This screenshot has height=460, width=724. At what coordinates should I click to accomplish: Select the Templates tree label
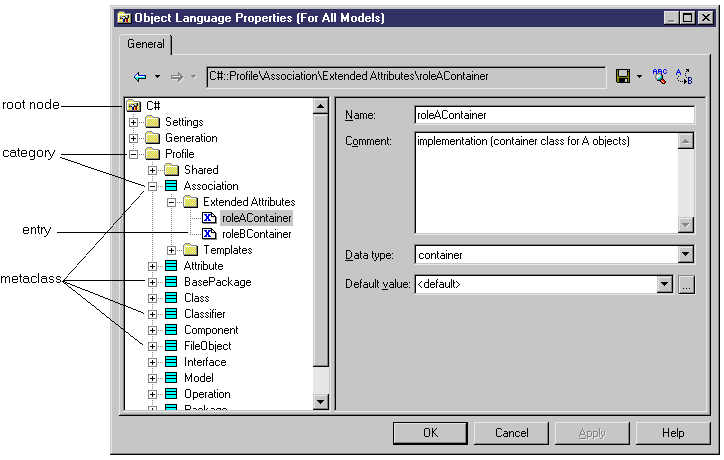tap(228, 250)
